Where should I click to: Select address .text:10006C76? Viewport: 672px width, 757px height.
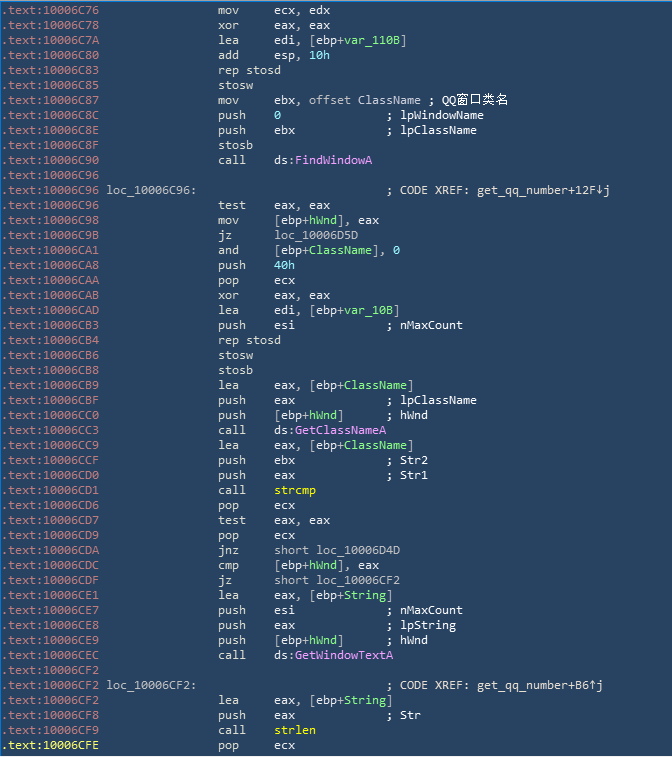(x=50, y=10)
